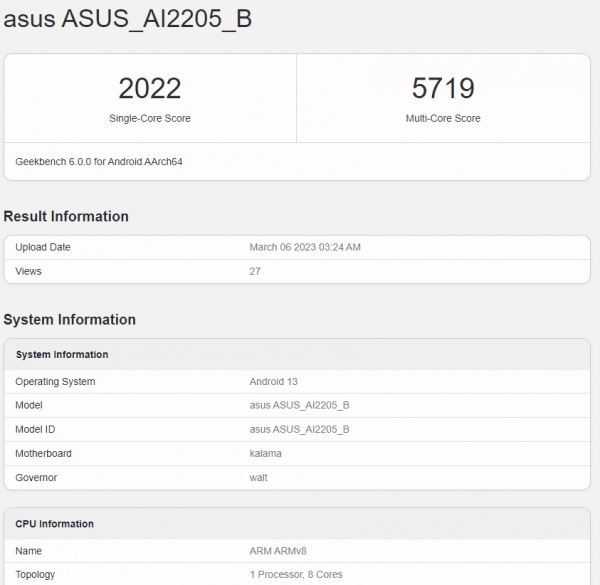Select the views count 27
The image size is (600, 585).
[255, 271]
